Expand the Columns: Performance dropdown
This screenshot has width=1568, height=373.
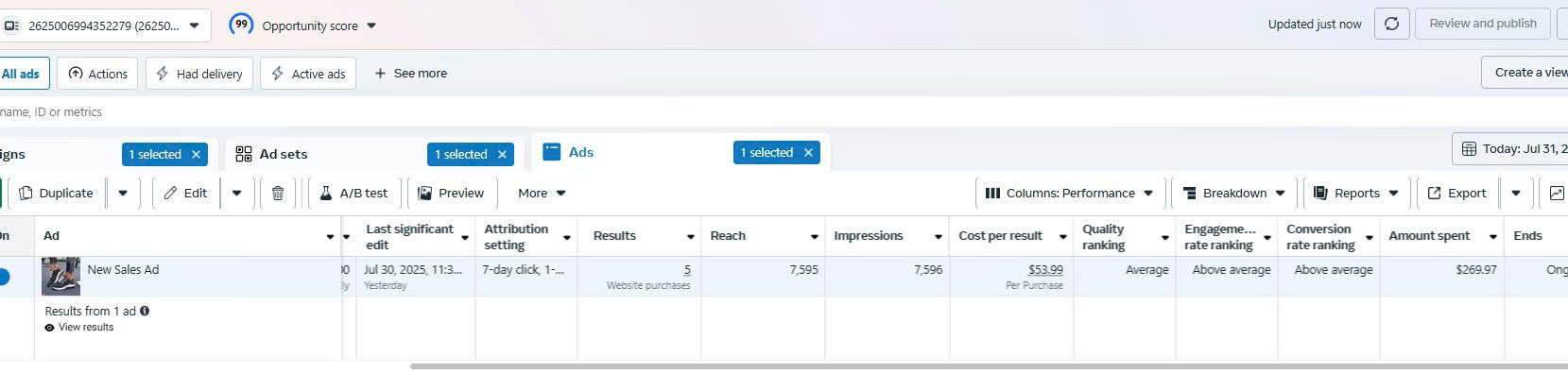point(1069,193)
